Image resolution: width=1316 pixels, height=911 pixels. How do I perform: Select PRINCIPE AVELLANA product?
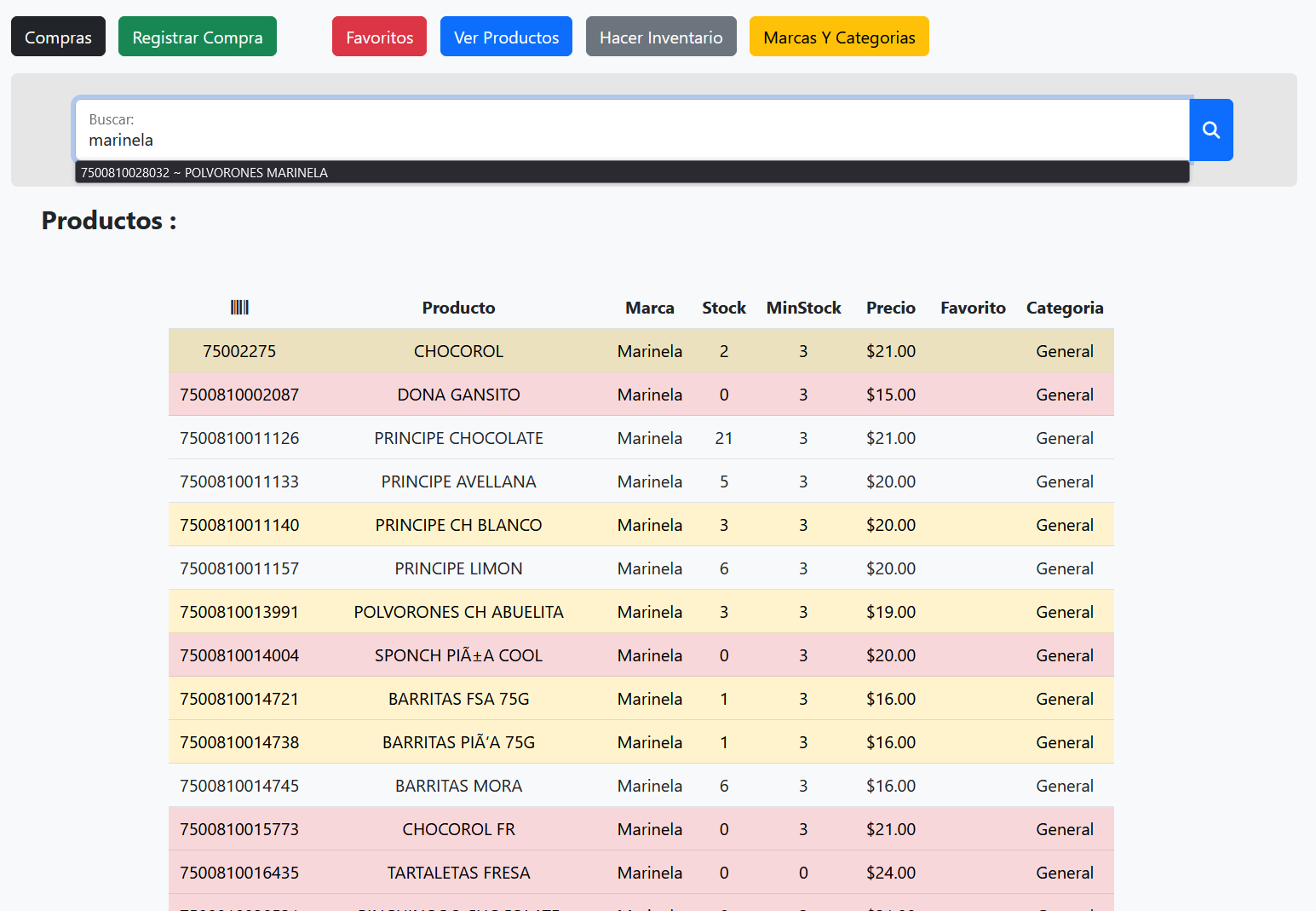coord(458,481)
